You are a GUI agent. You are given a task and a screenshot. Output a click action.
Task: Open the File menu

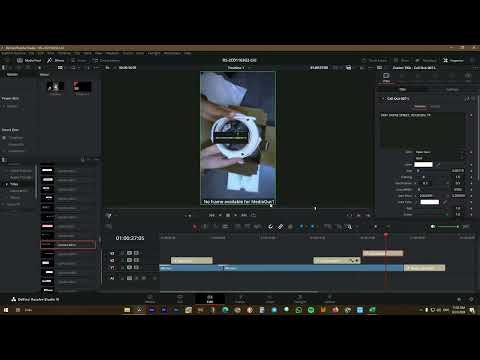pos(31,53)
